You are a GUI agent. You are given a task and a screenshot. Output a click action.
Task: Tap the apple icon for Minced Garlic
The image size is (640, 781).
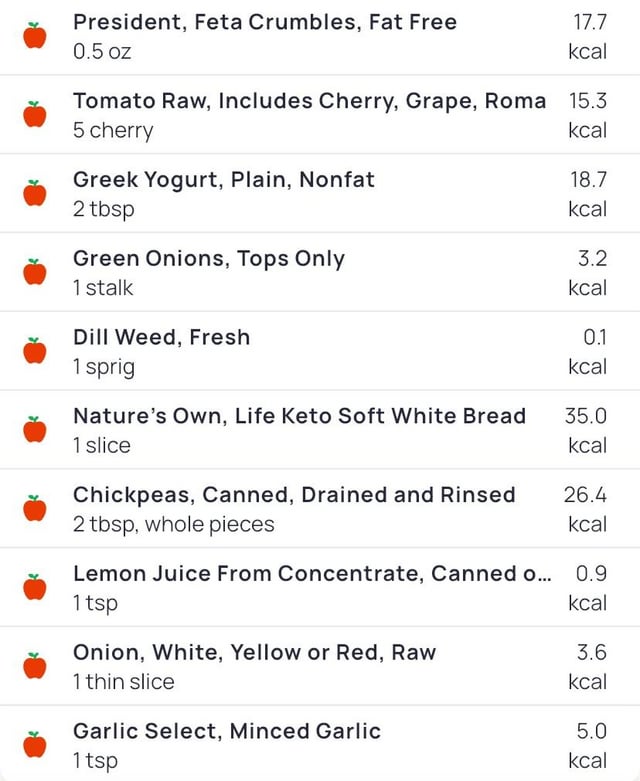(35, 745)
